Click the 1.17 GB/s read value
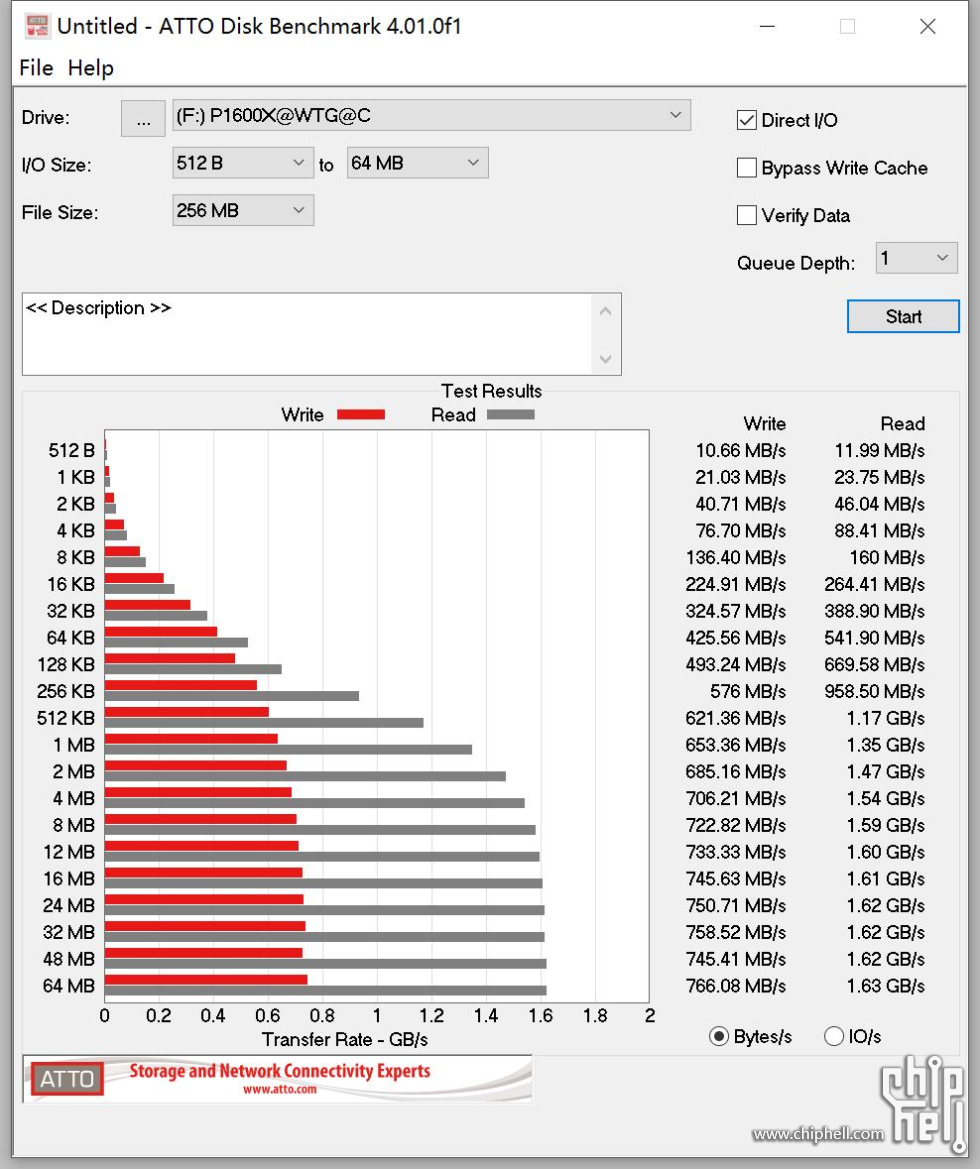The height and width of the screenshot is (1169, 980). 885,718
